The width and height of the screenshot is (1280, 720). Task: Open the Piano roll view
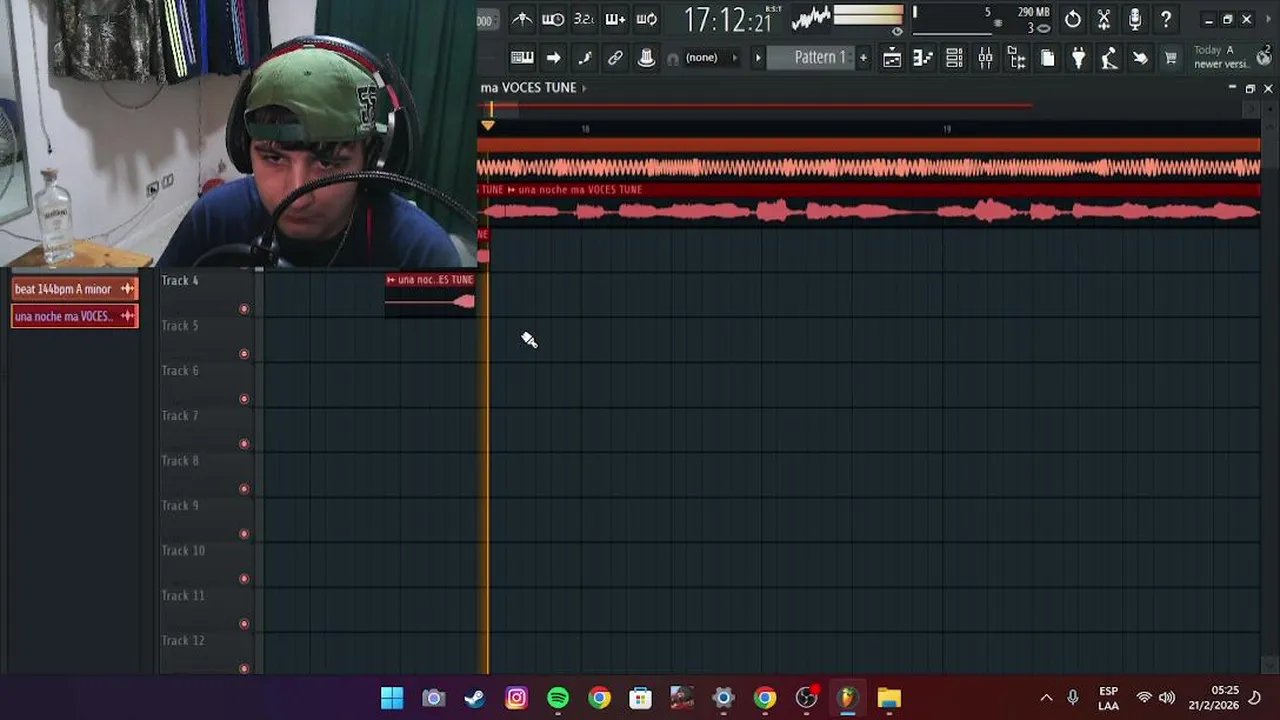[923, 58]
